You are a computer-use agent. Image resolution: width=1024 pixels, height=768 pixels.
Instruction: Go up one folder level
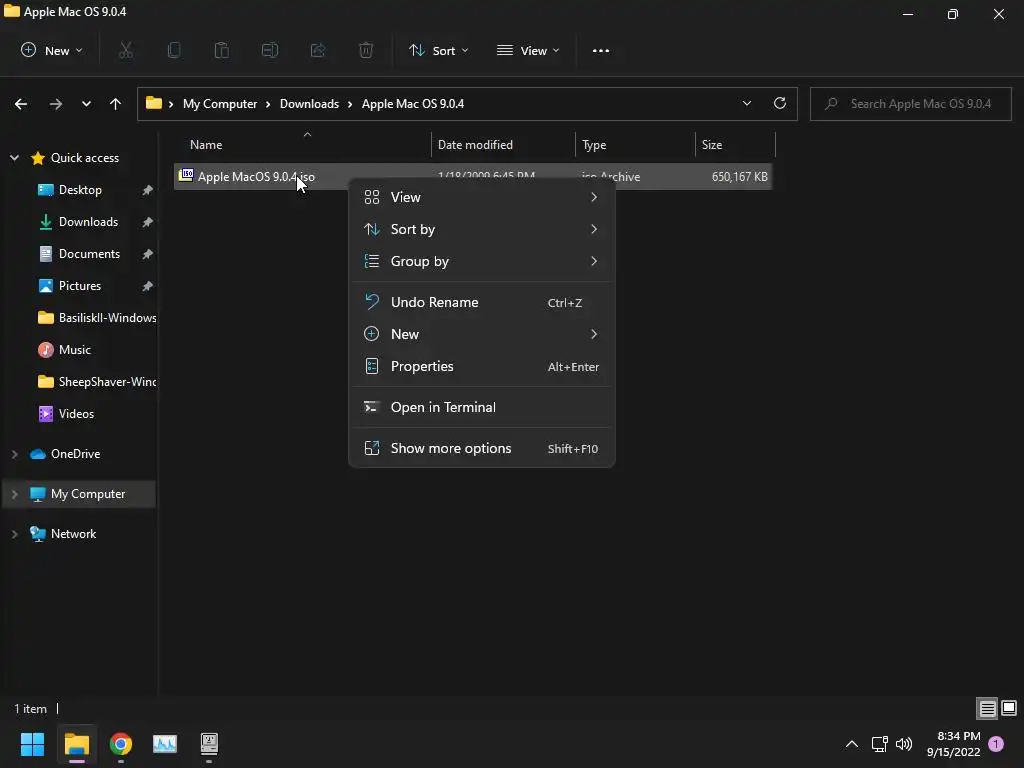click(116, 104)
